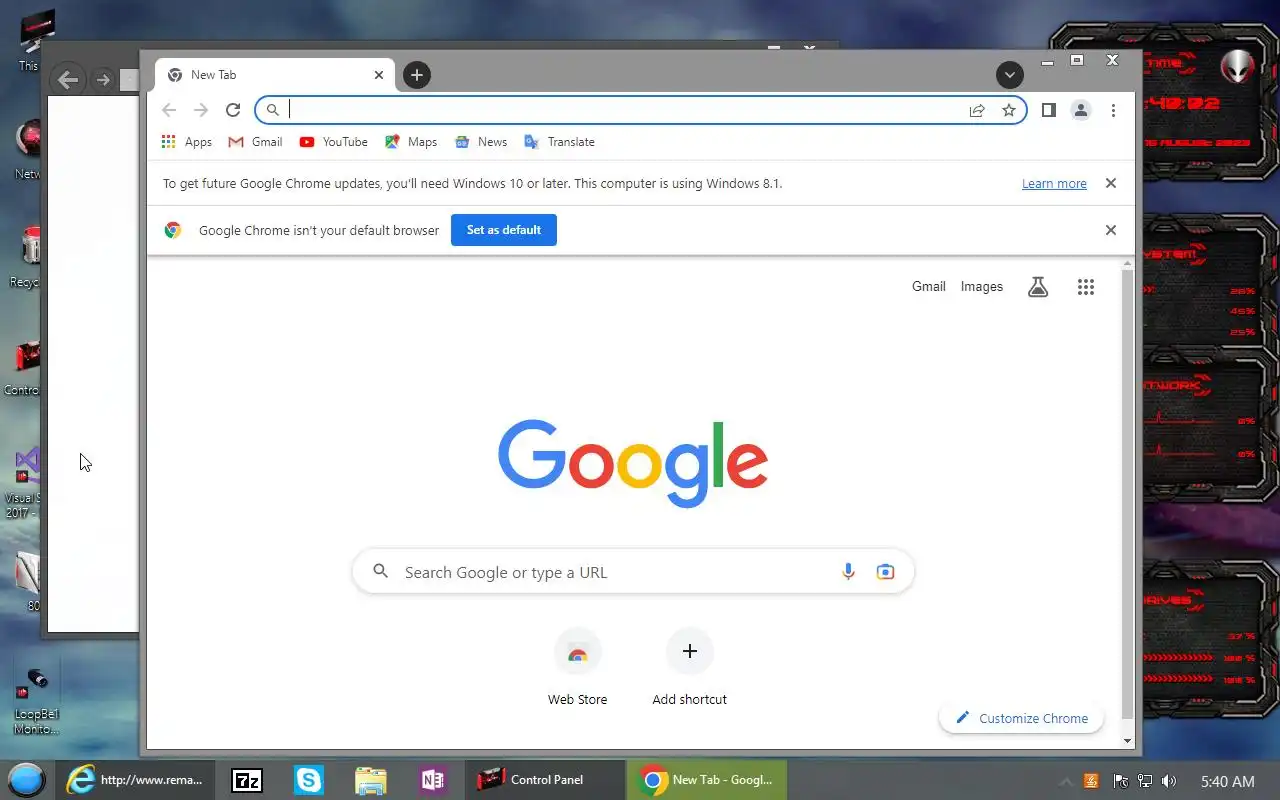Viewport: 1280px width, 800px height.
Task: Select the LoopBe1 Monitor desktop icon
Action: pyautogui.click(x=36, y=700)
